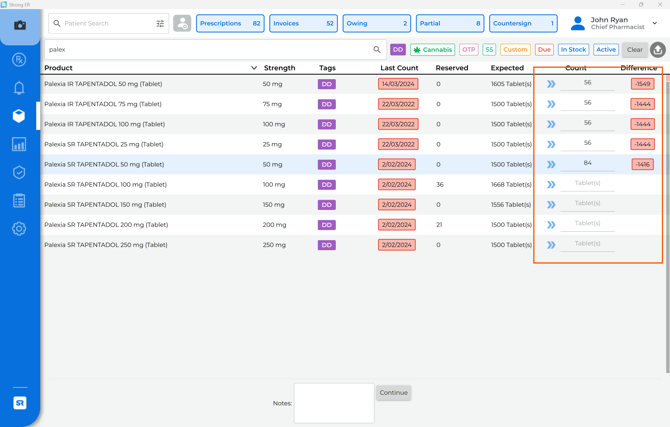
Task: Click the add patient profile icon
Action: click(182, 23)
